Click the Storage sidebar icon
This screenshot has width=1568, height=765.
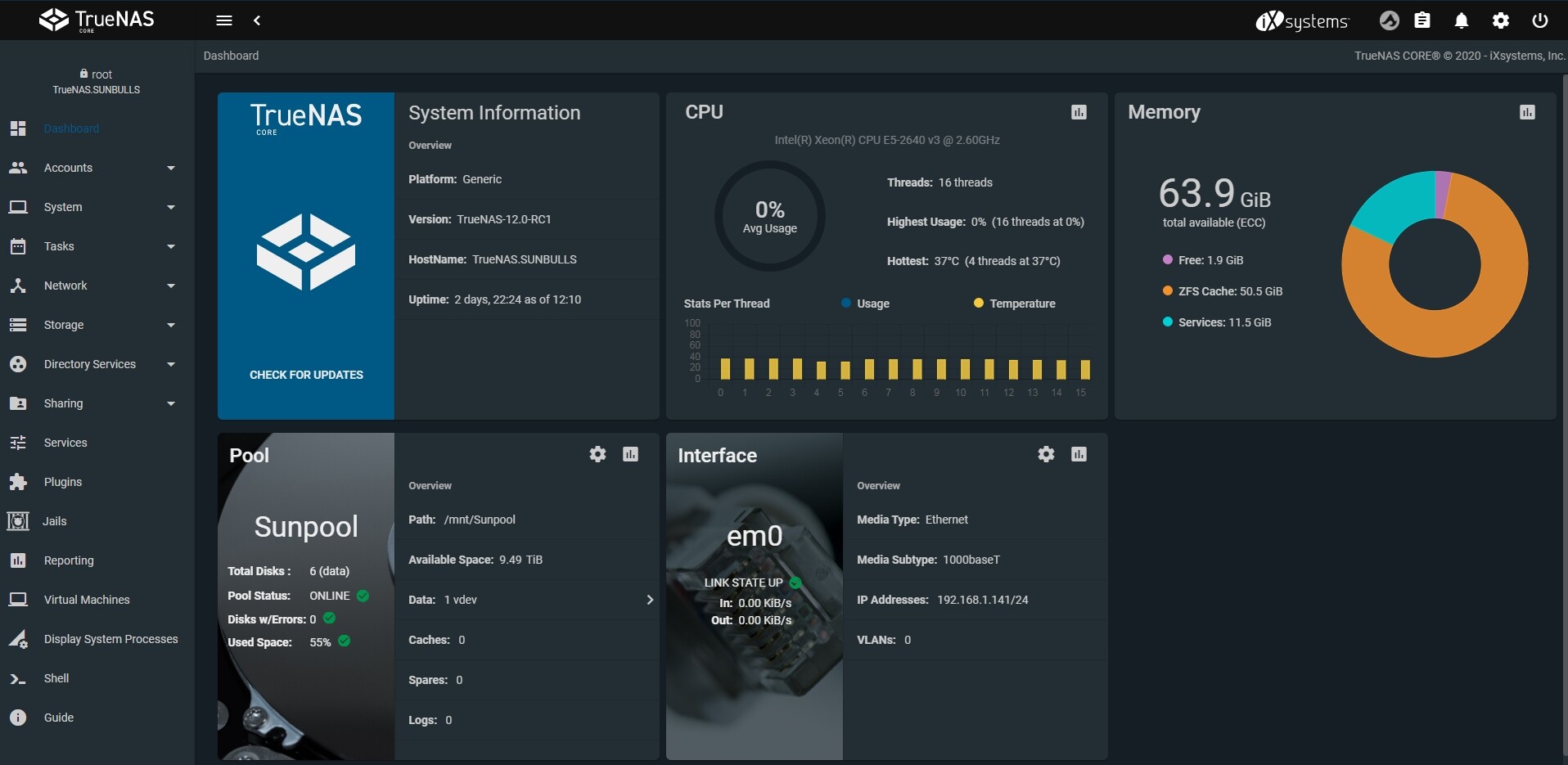point(18,325)
